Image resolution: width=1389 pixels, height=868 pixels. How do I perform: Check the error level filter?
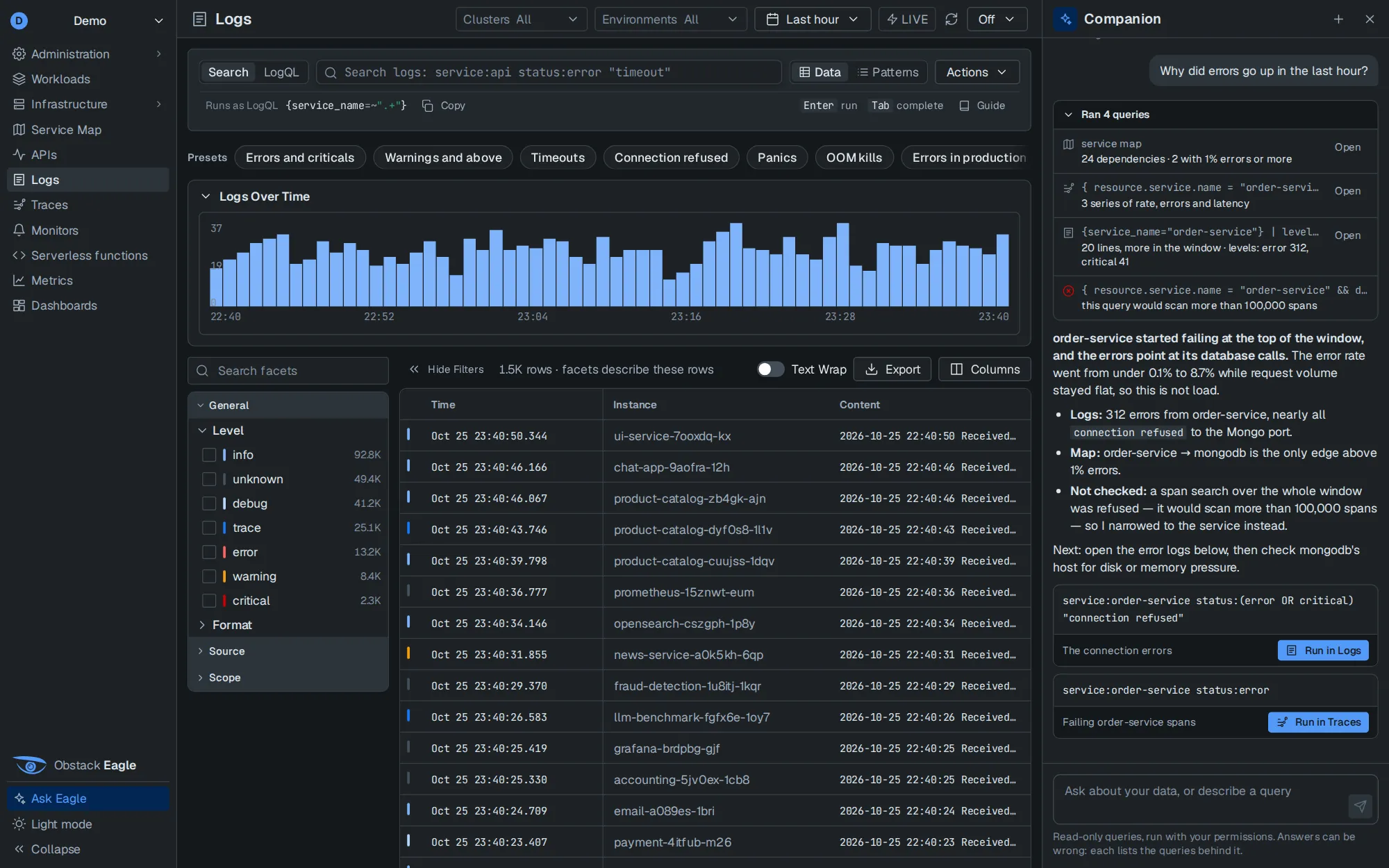[209, 552]
